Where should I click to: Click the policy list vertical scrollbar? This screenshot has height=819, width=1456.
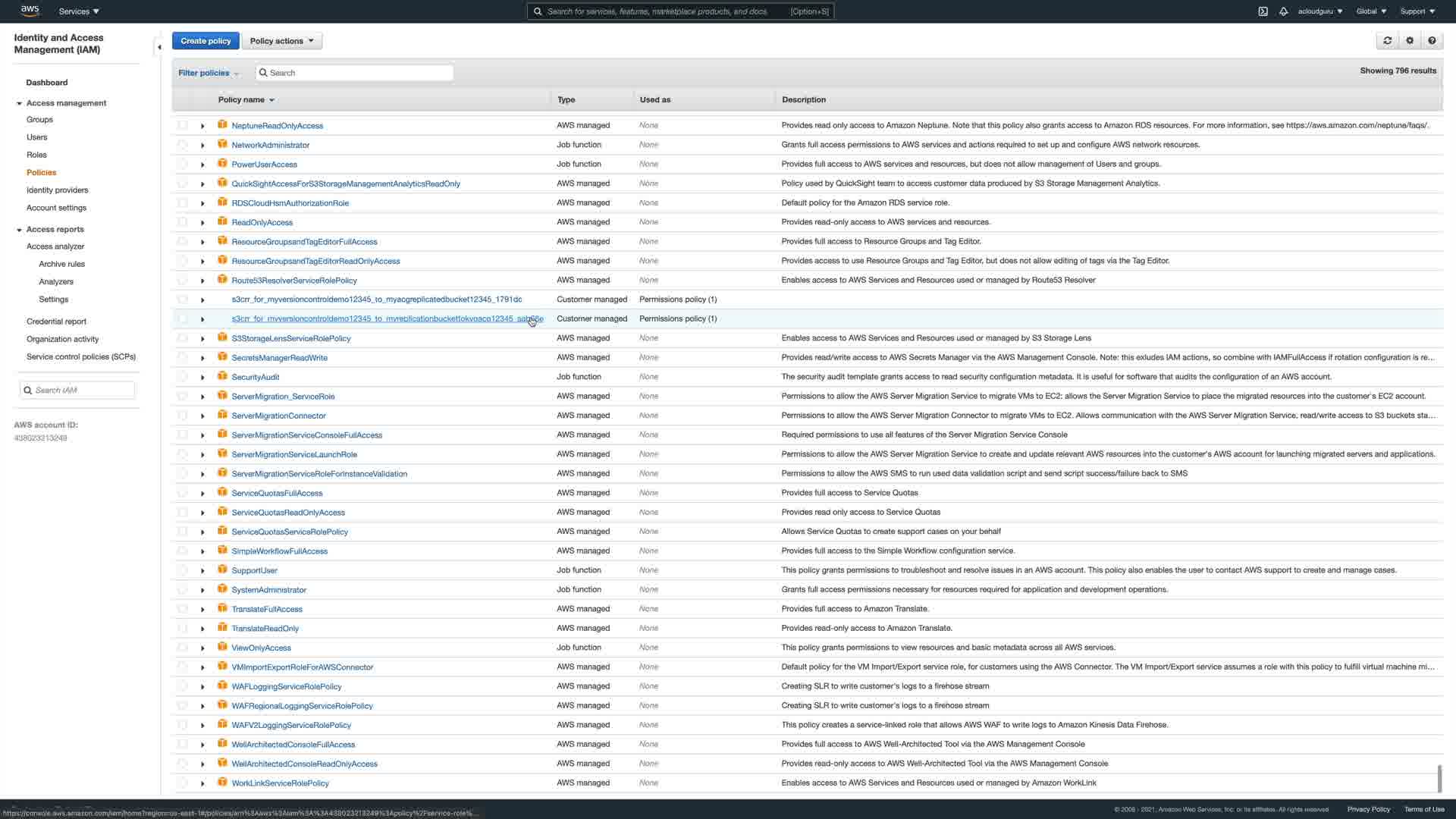click(x=1439, y=778)
